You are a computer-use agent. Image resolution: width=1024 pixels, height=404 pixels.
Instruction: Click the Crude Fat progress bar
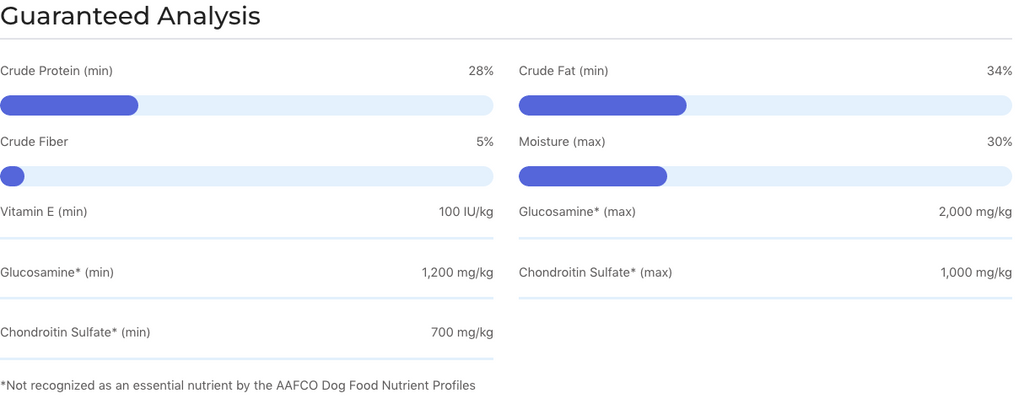pos(765,106)
